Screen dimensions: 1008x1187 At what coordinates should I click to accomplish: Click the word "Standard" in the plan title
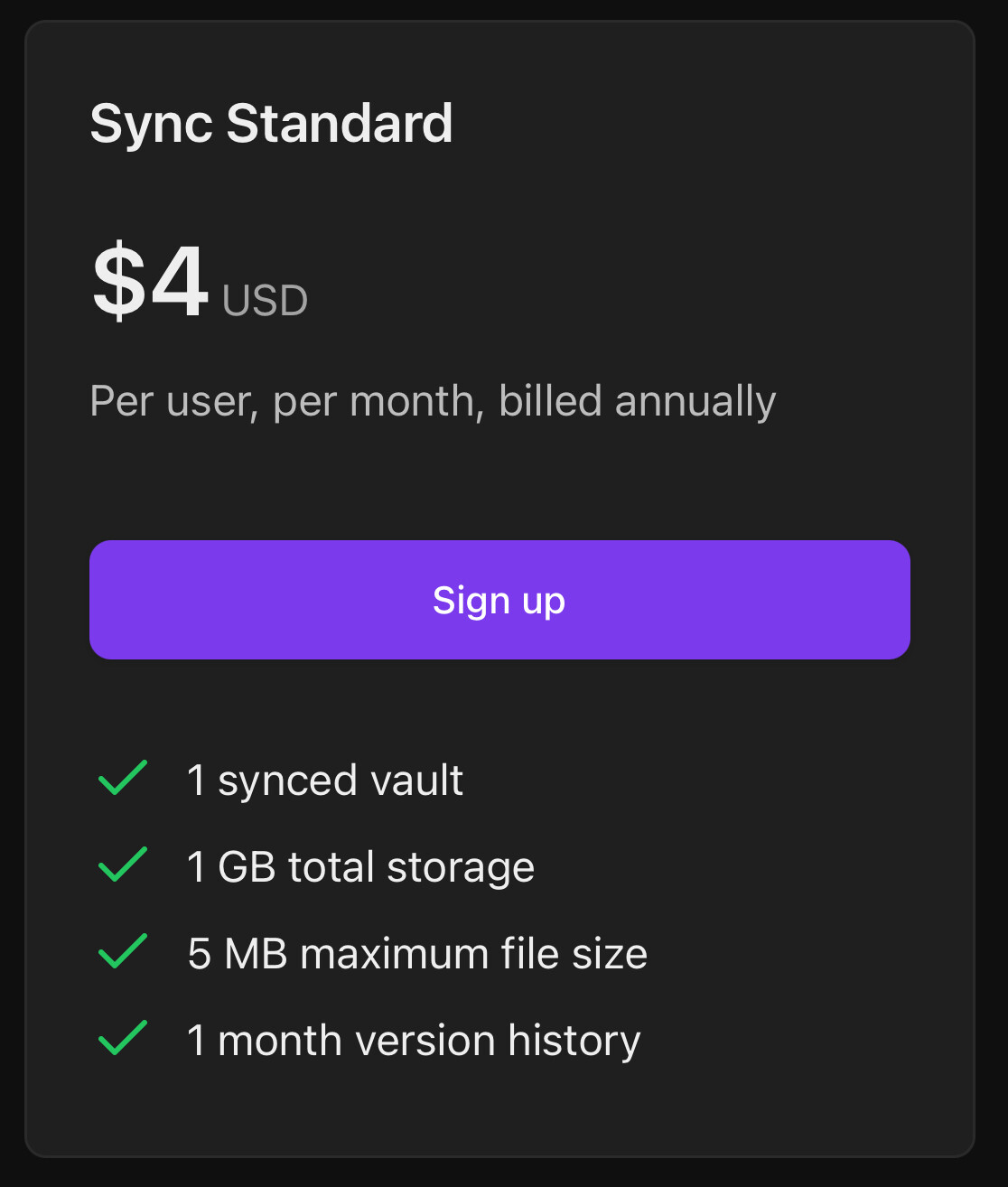pos(340,123)
